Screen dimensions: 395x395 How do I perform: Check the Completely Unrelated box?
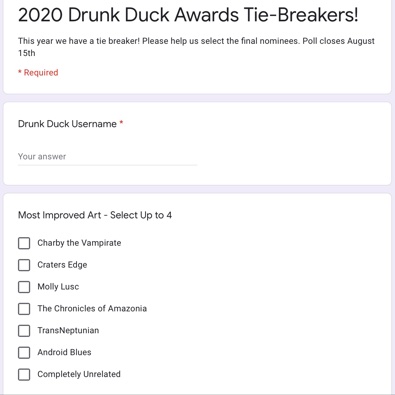coord(24,374)
